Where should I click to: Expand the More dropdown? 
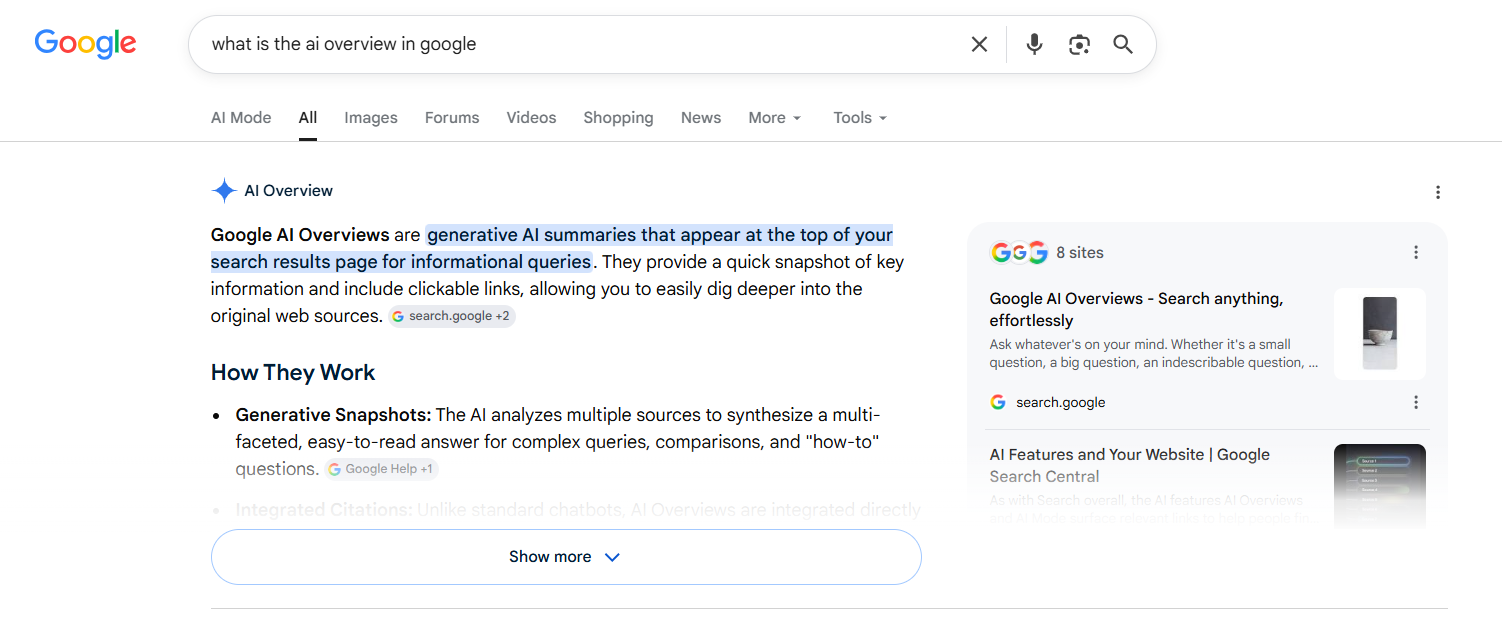point(775,118)
